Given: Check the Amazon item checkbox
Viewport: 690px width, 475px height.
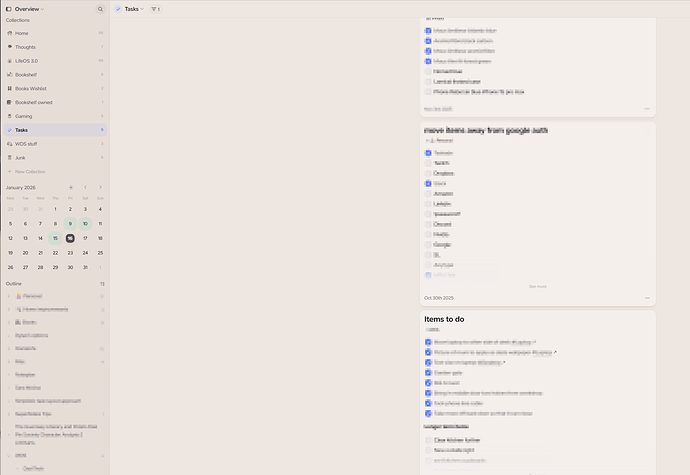Looking at the screenshot, I should point(428,194).
